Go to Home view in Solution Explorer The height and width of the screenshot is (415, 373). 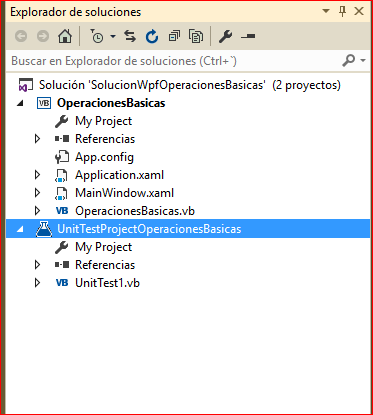[65, 36]
